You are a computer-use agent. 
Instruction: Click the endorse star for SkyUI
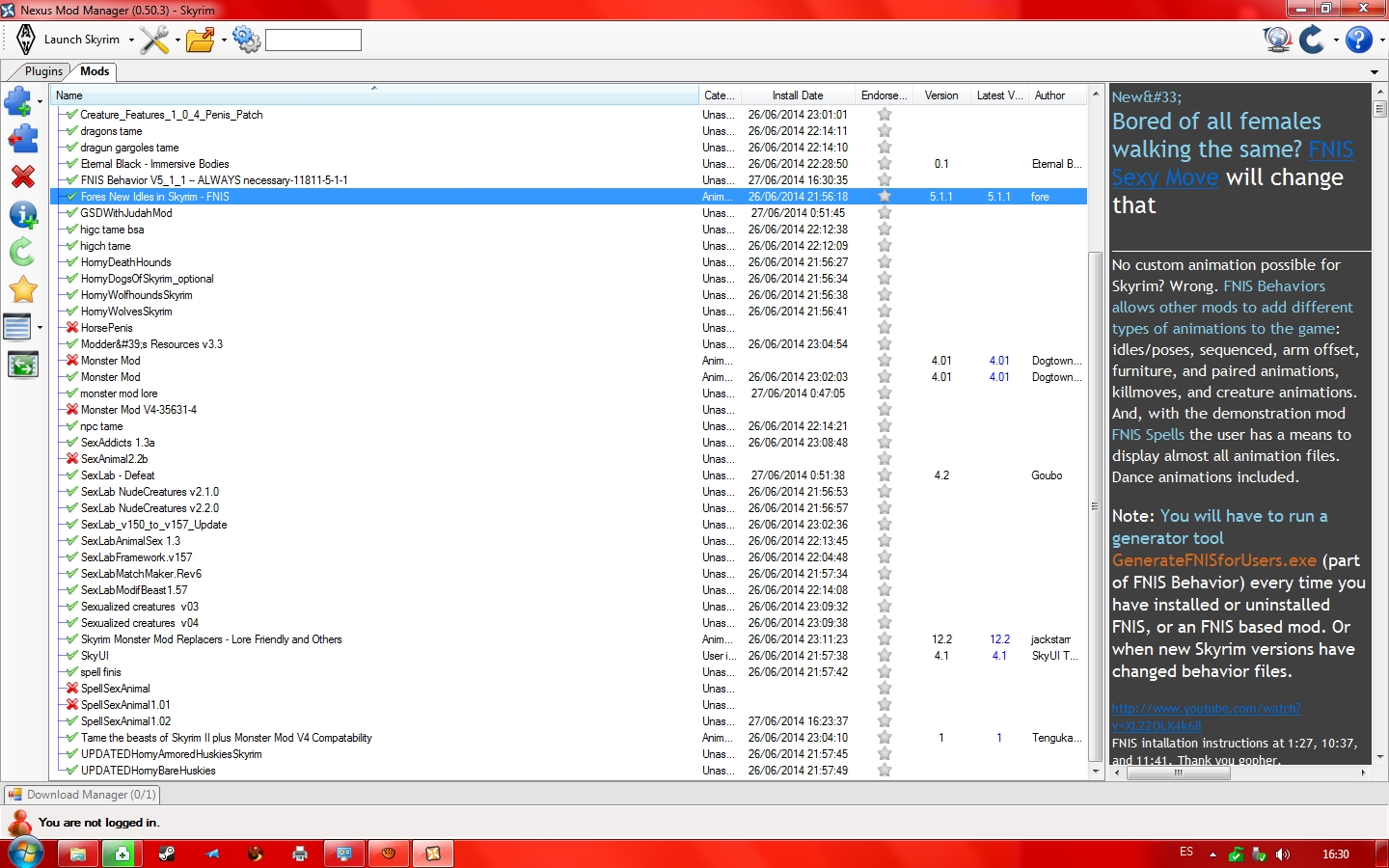point(885,656)
